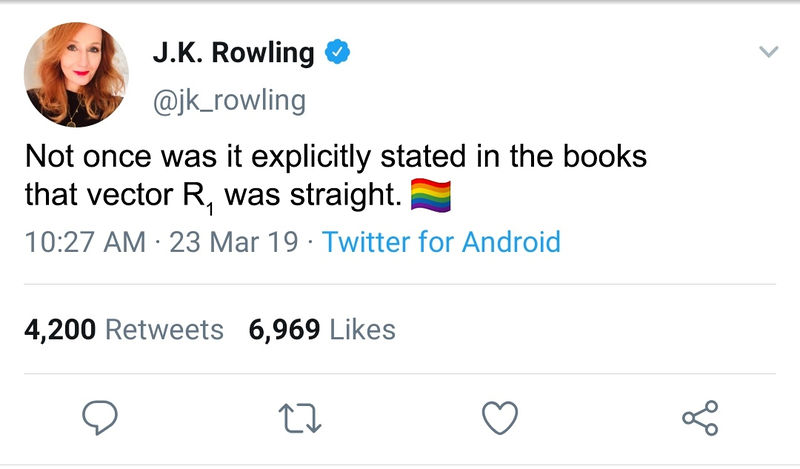Click the blue verified badge

[341, 53]
